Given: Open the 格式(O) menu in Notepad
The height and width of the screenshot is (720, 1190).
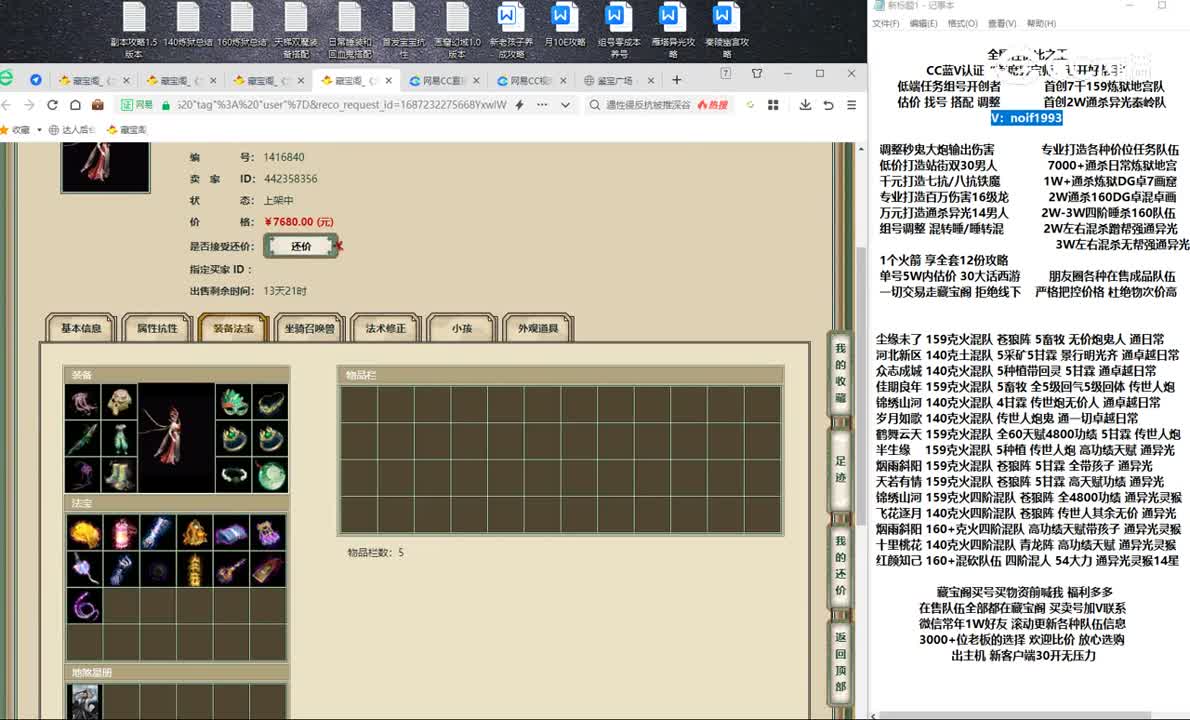Looking at the screenshot, I should point(961,24).
